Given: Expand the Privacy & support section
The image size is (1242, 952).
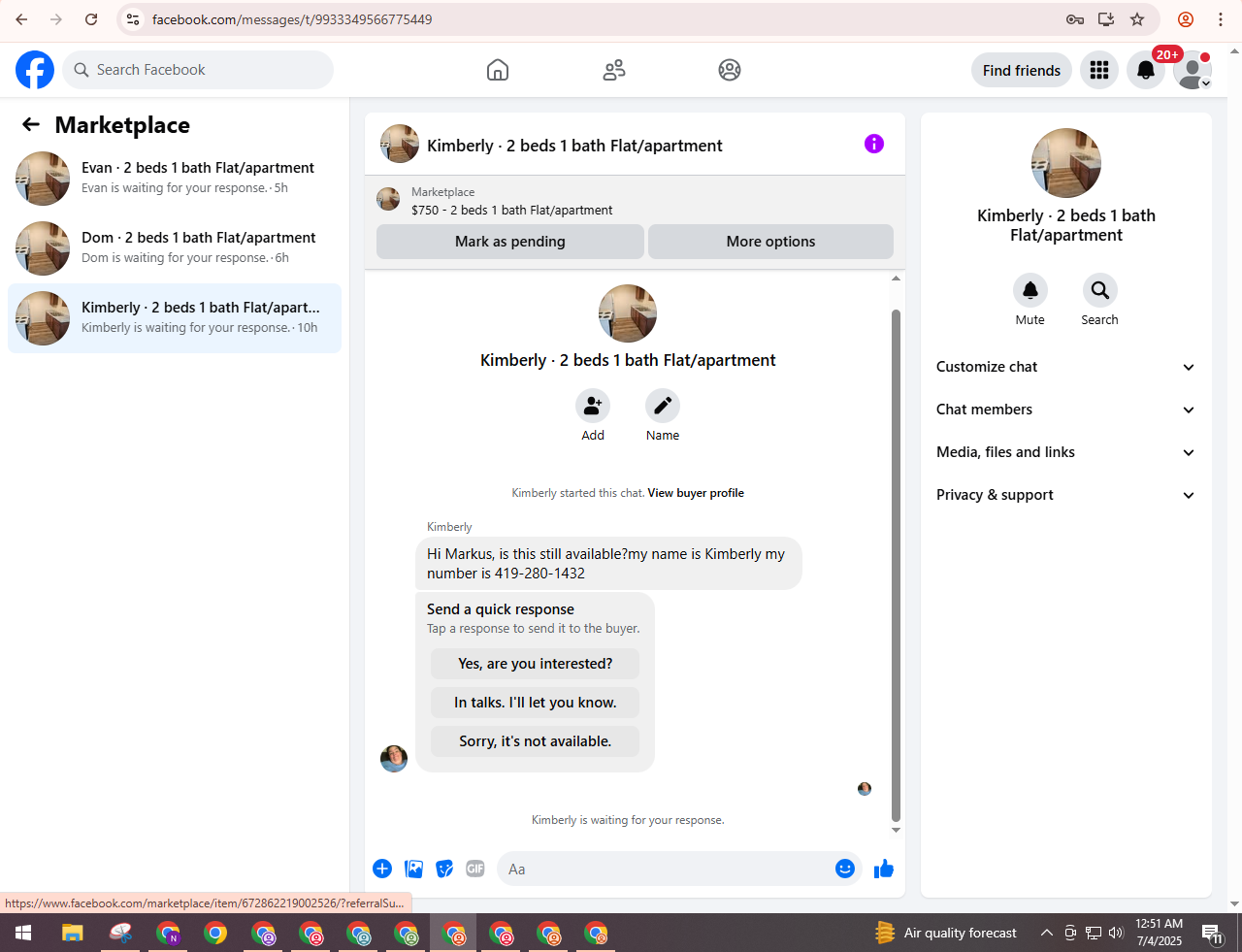Looking at the screenshot, I should pos(1066,495).
